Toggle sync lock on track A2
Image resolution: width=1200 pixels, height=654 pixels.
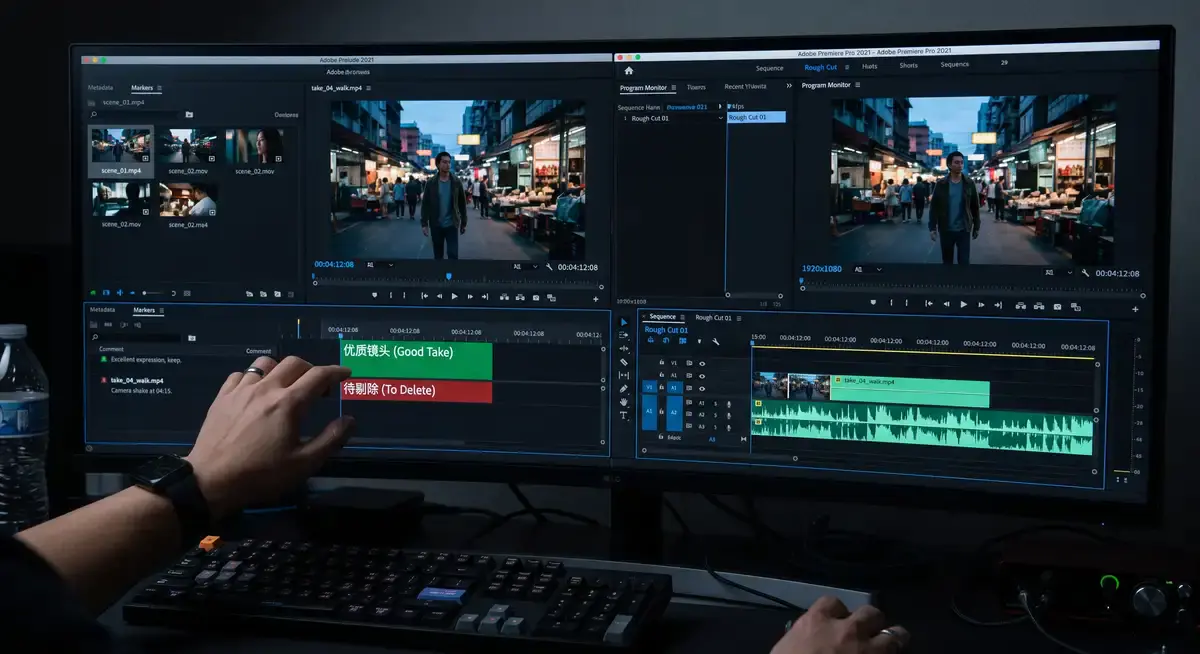tap(689, 414)
